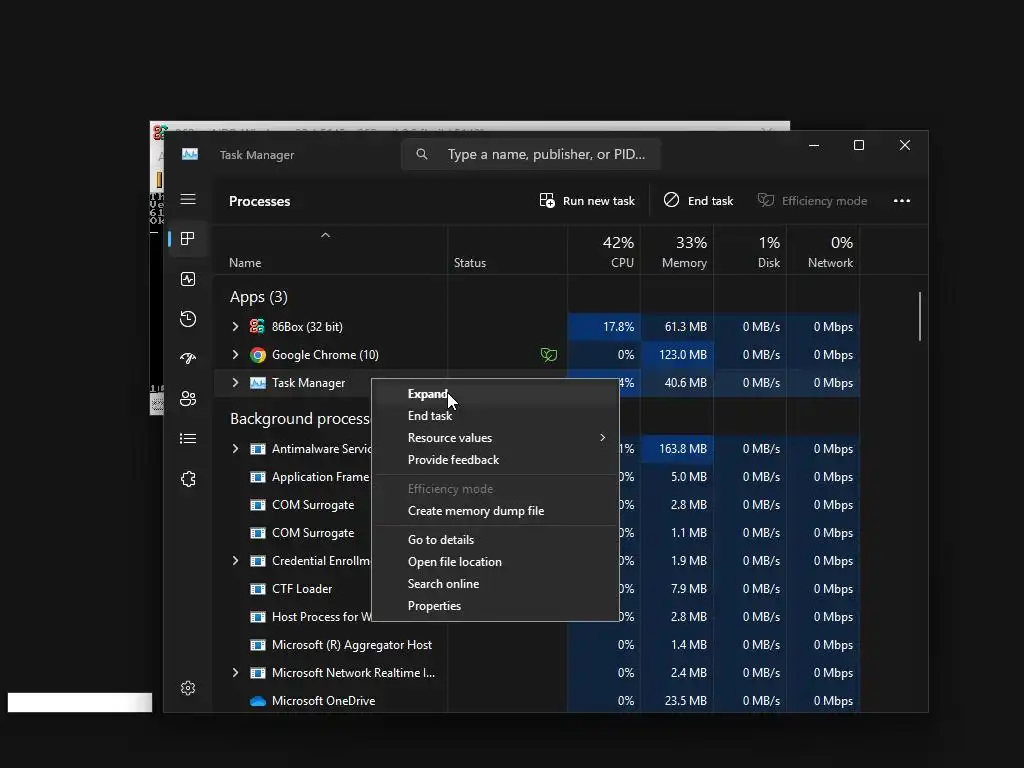Choose Expand in the context menu
Image resolution: width=1024 pixels, height=768 pixels.
(495, 394)
